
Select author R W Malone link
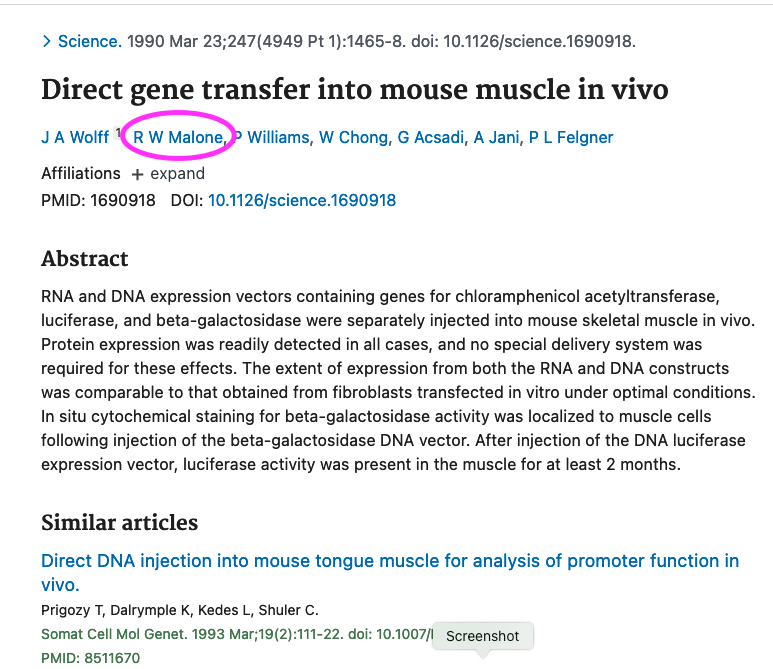coord(178,137)
